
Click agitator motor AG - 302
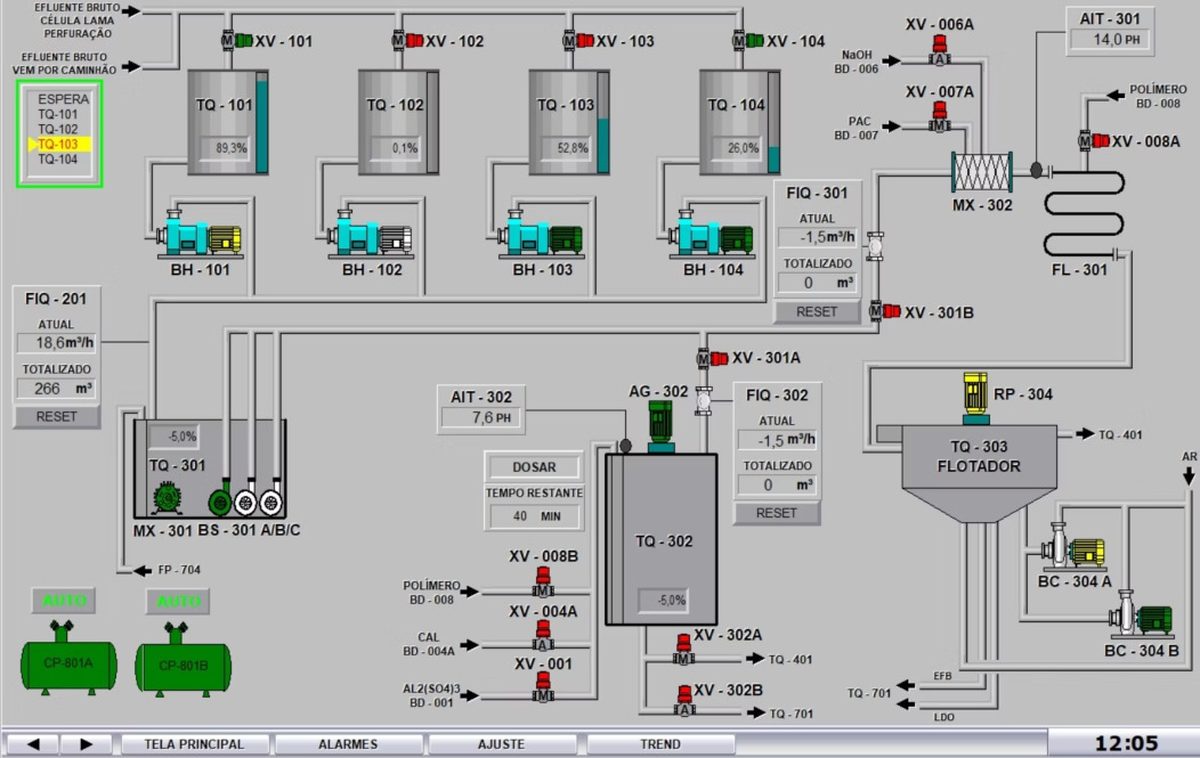(x=661, y=426)
